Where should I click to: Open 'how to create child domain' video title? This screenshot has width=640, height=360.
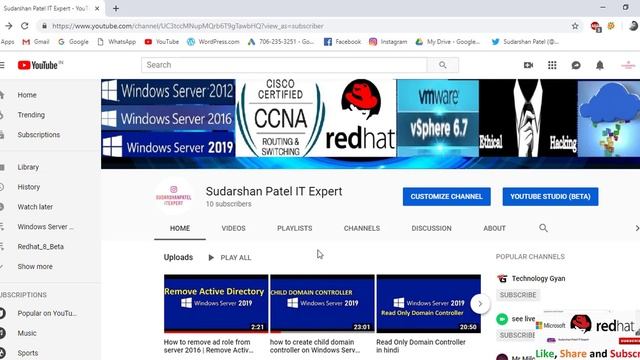point(315,346)
